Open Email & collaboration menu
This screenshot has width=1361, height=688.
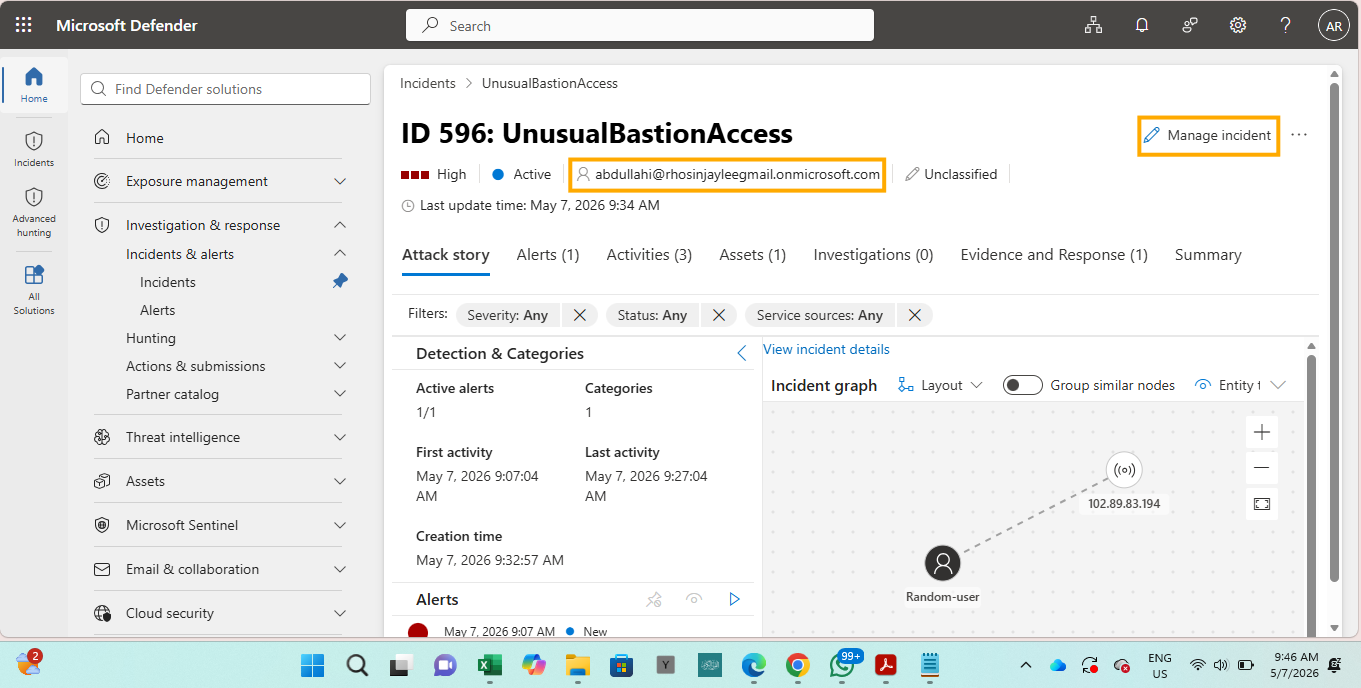(220, 569)
